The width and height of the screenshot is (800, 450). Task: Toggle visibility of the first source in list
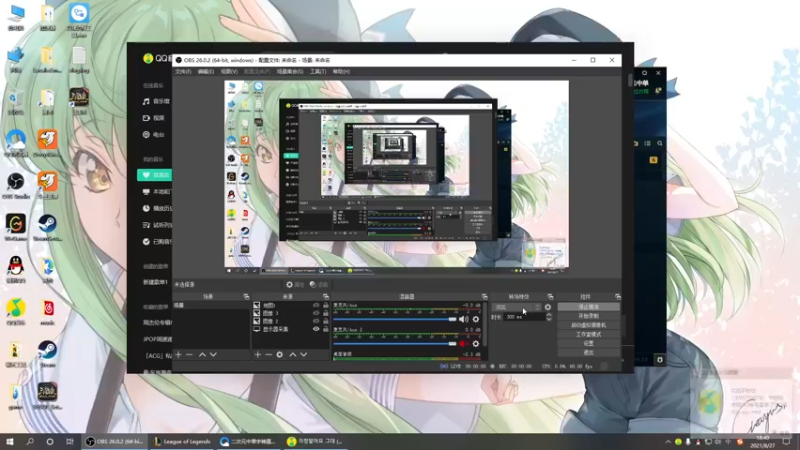[316, 305]
